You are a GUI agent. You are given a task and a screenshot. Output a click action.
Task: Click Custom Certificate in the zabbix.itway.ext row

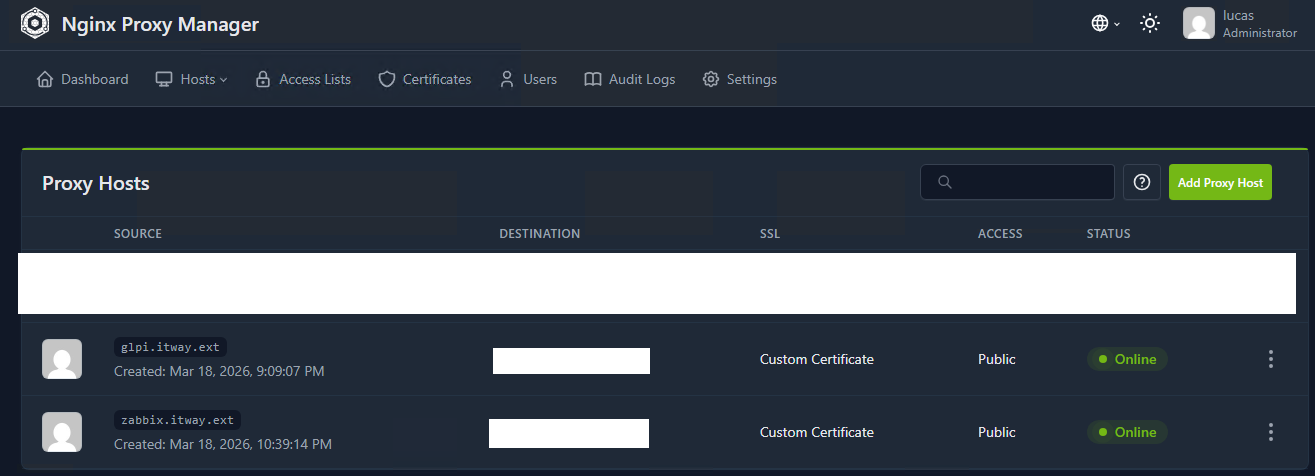click(817, 432)
